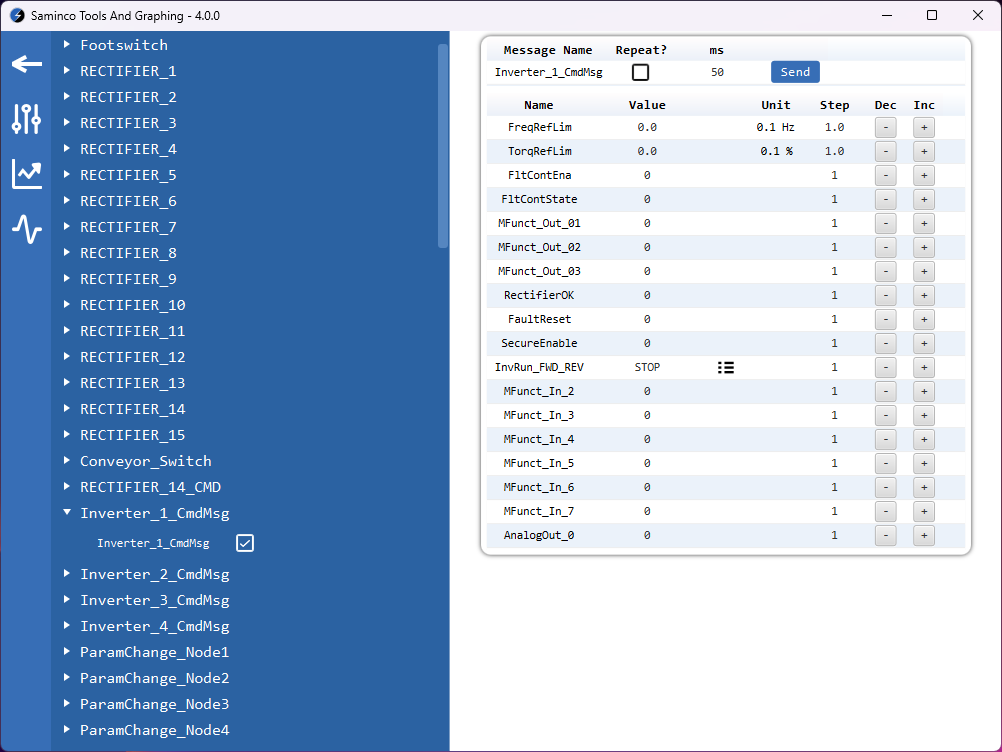Decrement InvRun_FWD_REV value
Image resolution: width=1002 pixels, height=752 pixels.
pyautogui.click(x=885, y=367)
